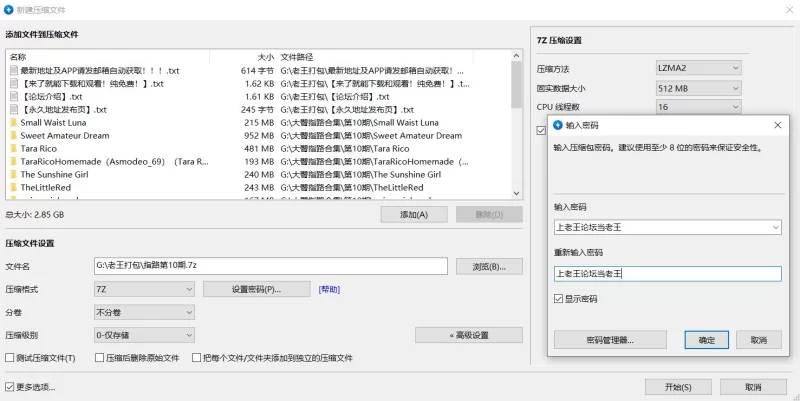Enable 压缩后删除原始文件 checkbox
This screenshot has width=800, height=401.
[x=100, y=358]
